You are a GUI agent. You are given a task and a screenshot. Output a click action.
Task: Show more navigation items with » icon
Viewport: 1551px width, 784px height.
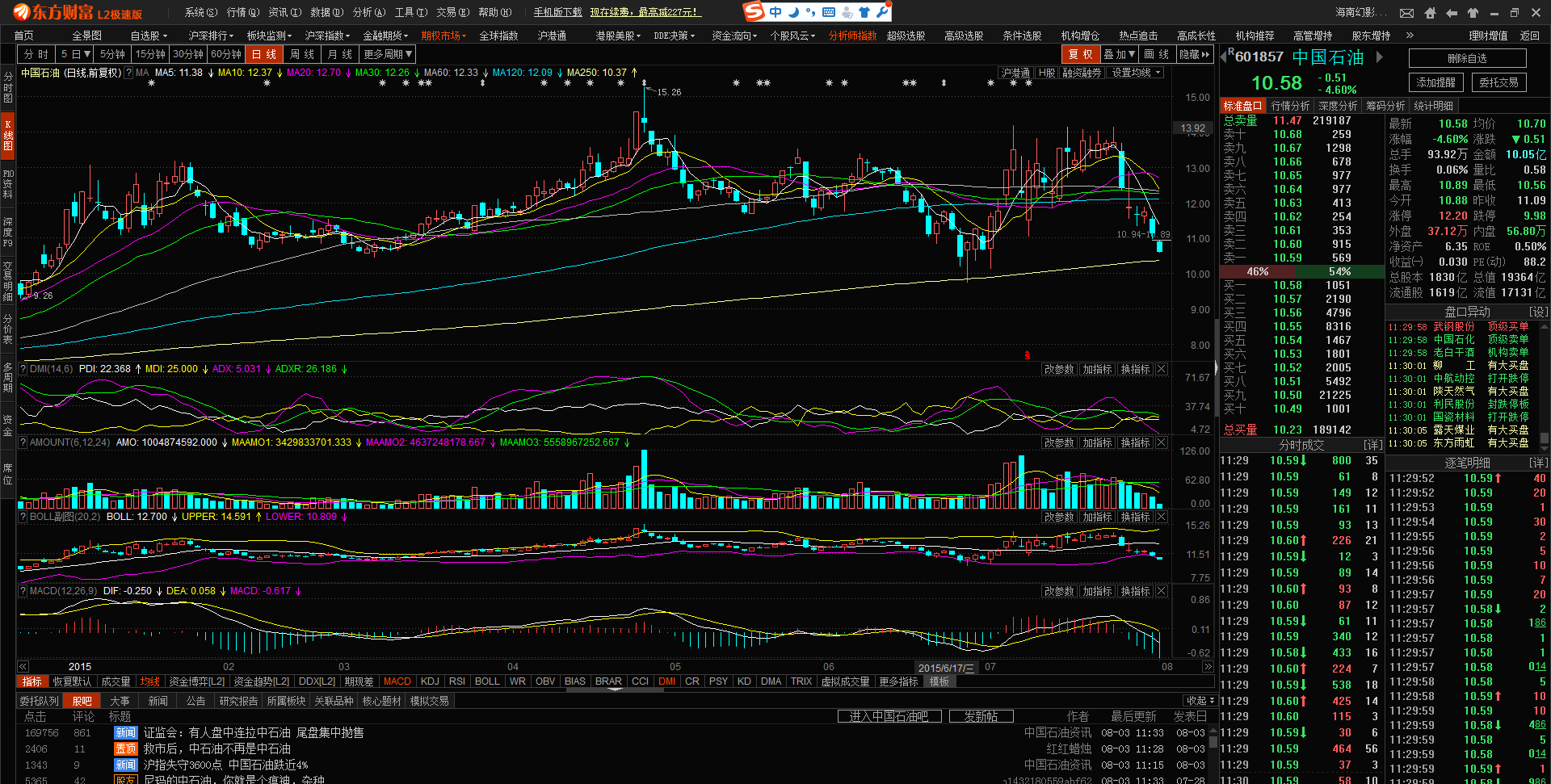click(x=1410, y=36)
